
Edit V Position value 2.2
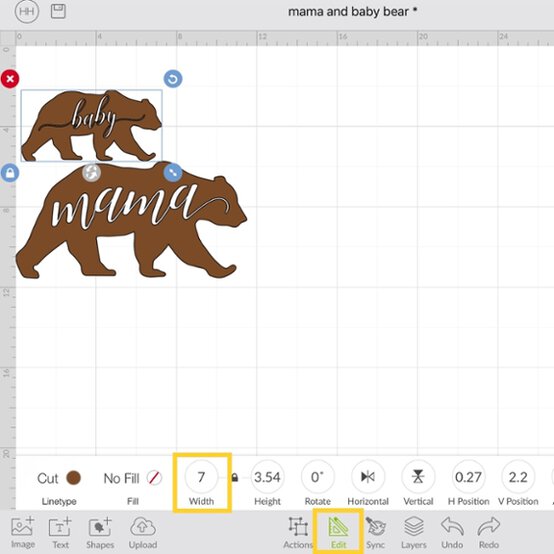click(518, 477)
